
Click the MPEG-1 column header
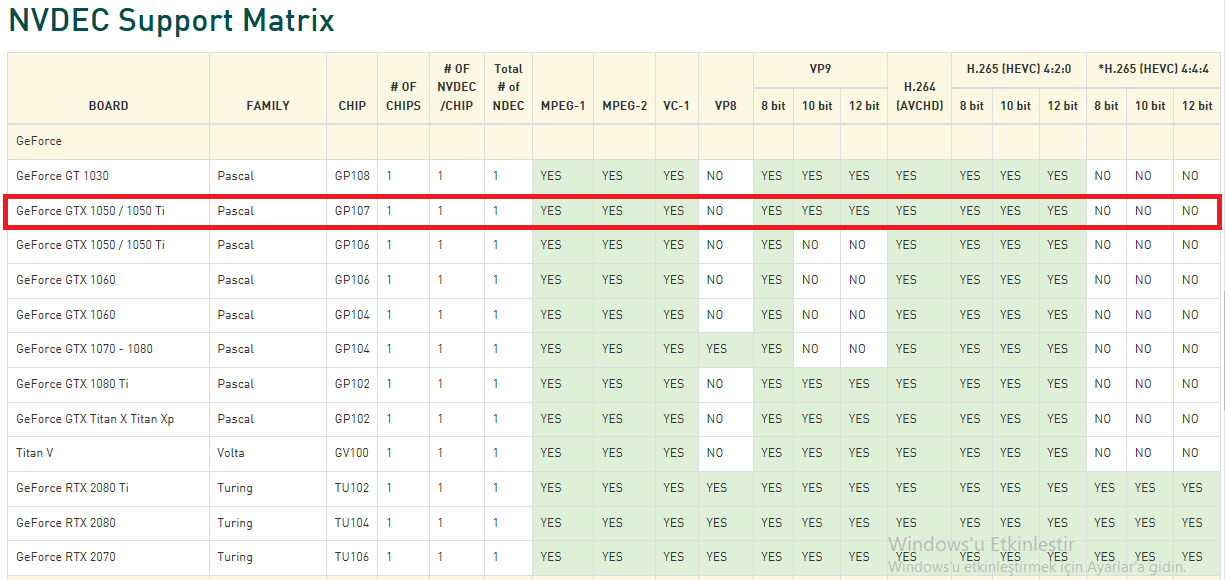563,105
